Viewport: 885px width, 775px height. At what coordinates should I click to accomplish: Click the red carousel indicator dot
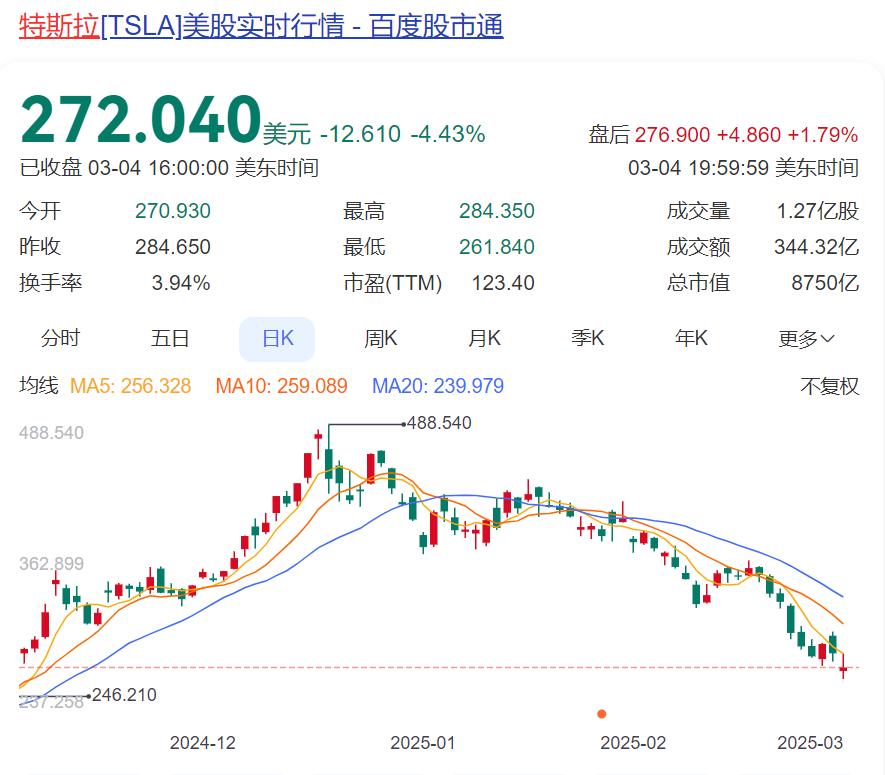[601, 715]
